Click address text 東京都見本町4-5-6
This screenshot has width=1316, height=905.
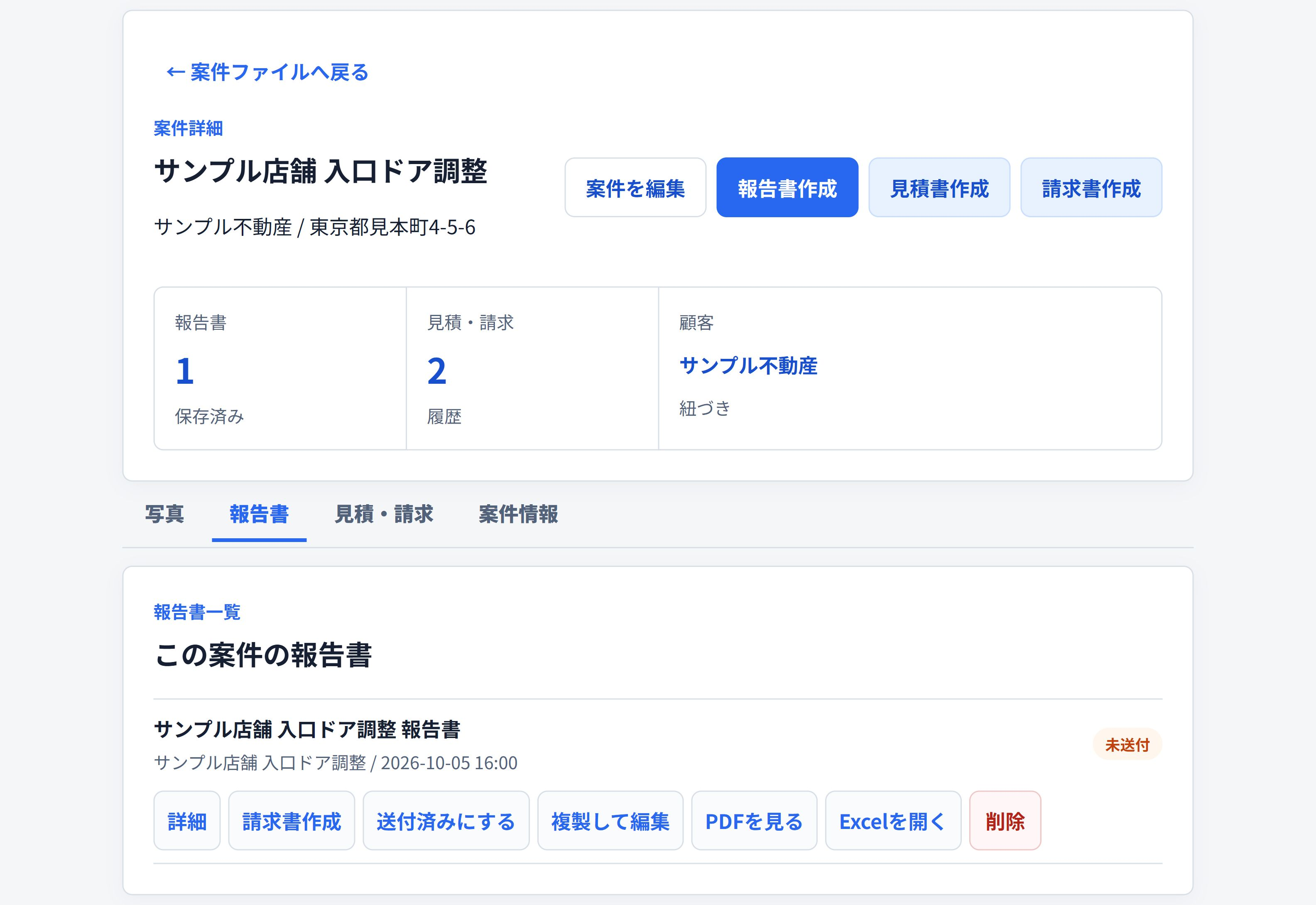coord(392,227)
